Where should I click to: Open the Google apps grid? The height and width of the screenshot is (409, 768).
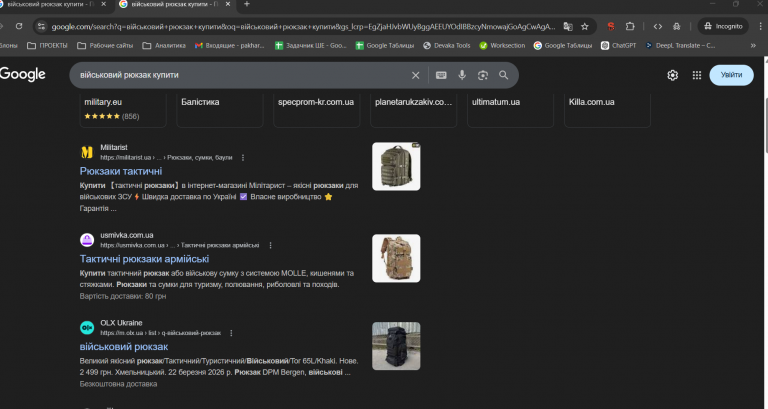[x=696, y=75]
